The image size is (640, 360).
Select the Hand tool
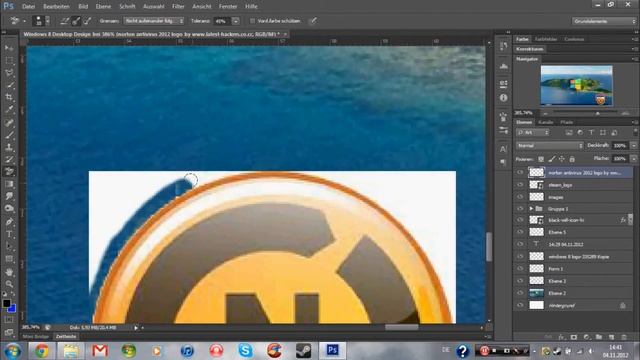[x=9, y=272]
